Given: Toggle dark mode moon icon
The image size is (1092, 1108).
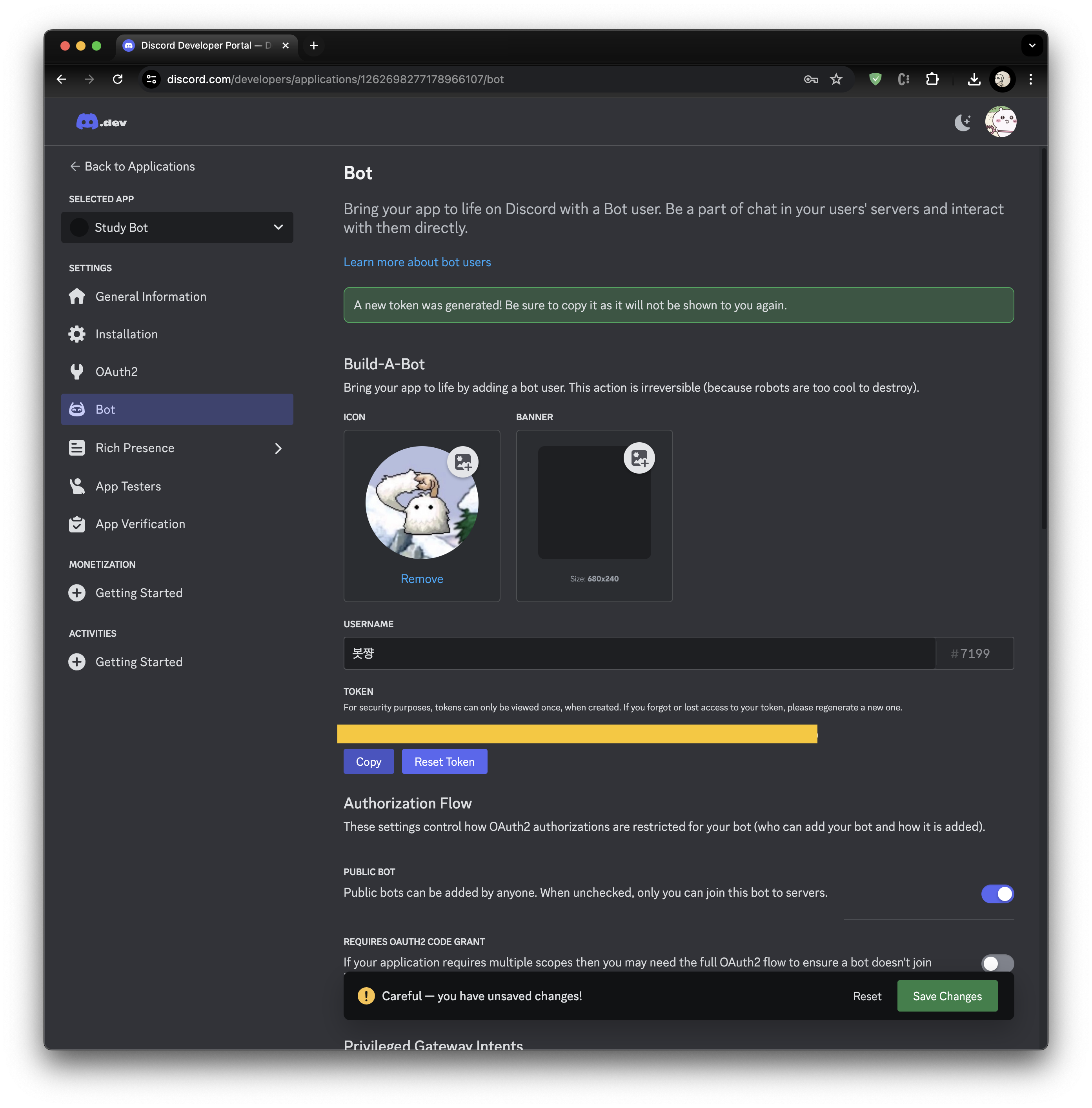Looking at the screenshot, I should tap(963, 122).
